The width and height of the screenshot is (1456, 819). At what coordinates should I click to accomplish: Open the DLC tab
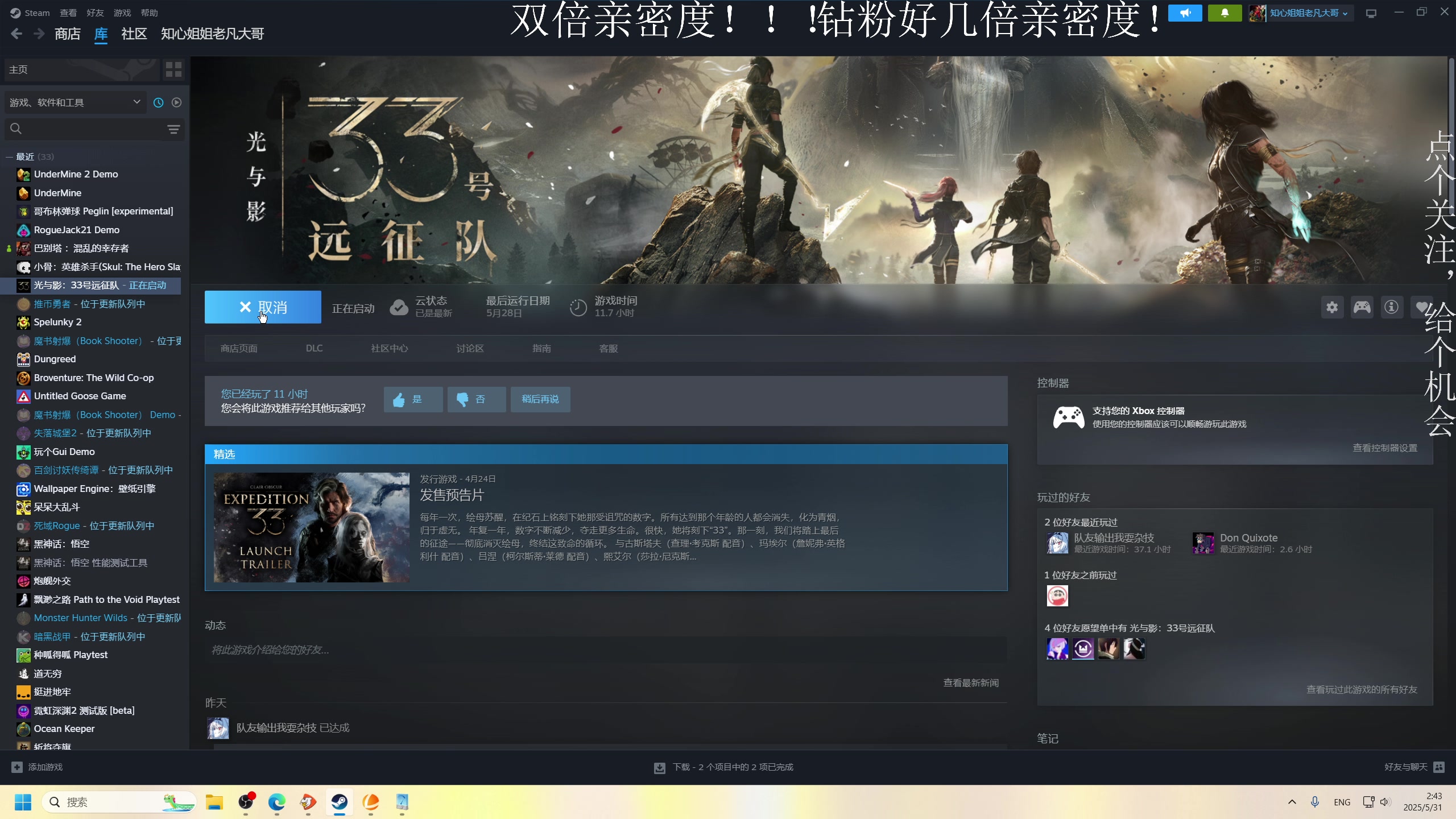coord(314,348)
